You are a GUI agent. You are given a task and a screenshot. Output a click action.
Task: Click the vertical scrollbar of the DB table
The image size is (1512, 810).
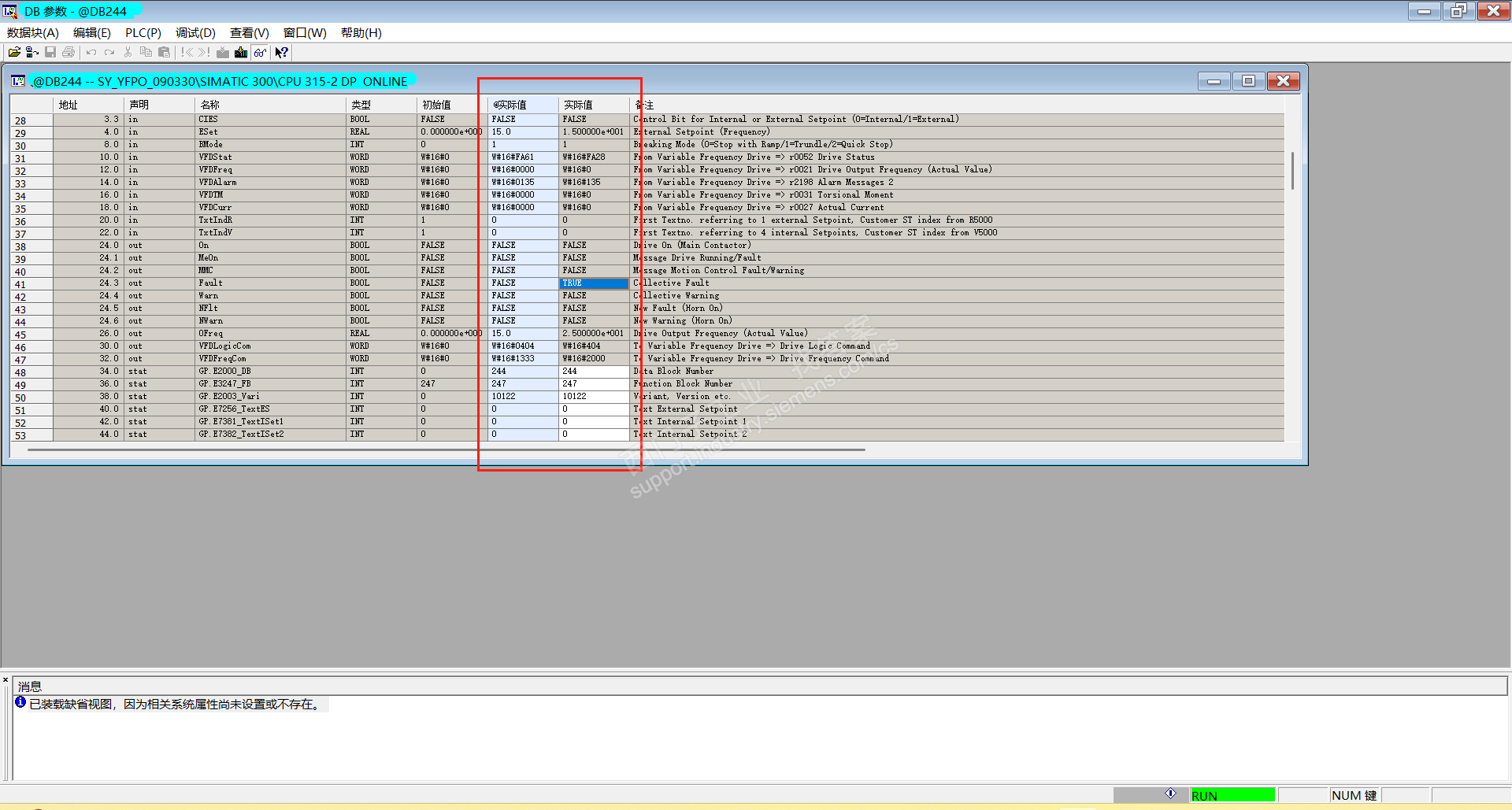[1291, 170]
